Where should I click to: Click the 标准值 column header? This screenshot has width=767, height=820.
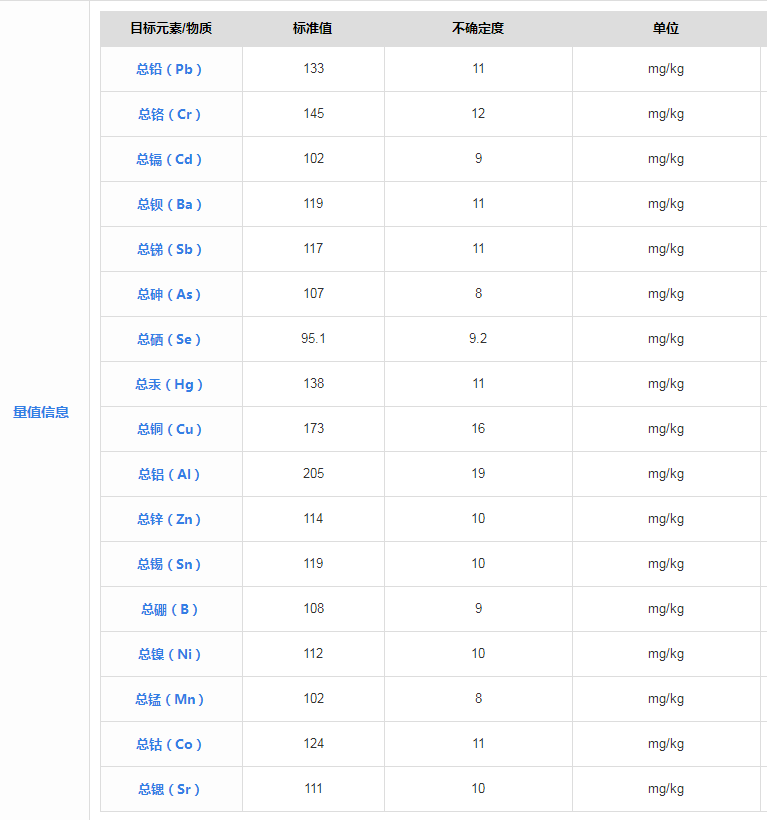pyautogui.click(x=313, y=28)
